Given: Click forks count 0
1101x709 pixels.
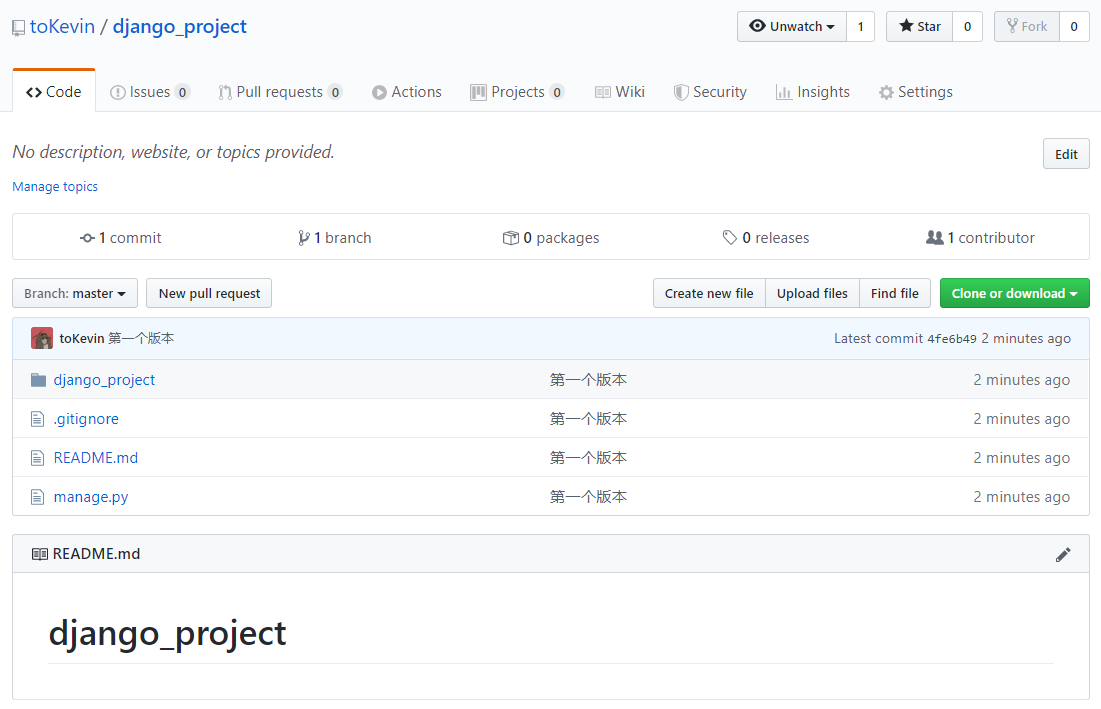Looking at the screenshot, I should [x=1074, y=27].
